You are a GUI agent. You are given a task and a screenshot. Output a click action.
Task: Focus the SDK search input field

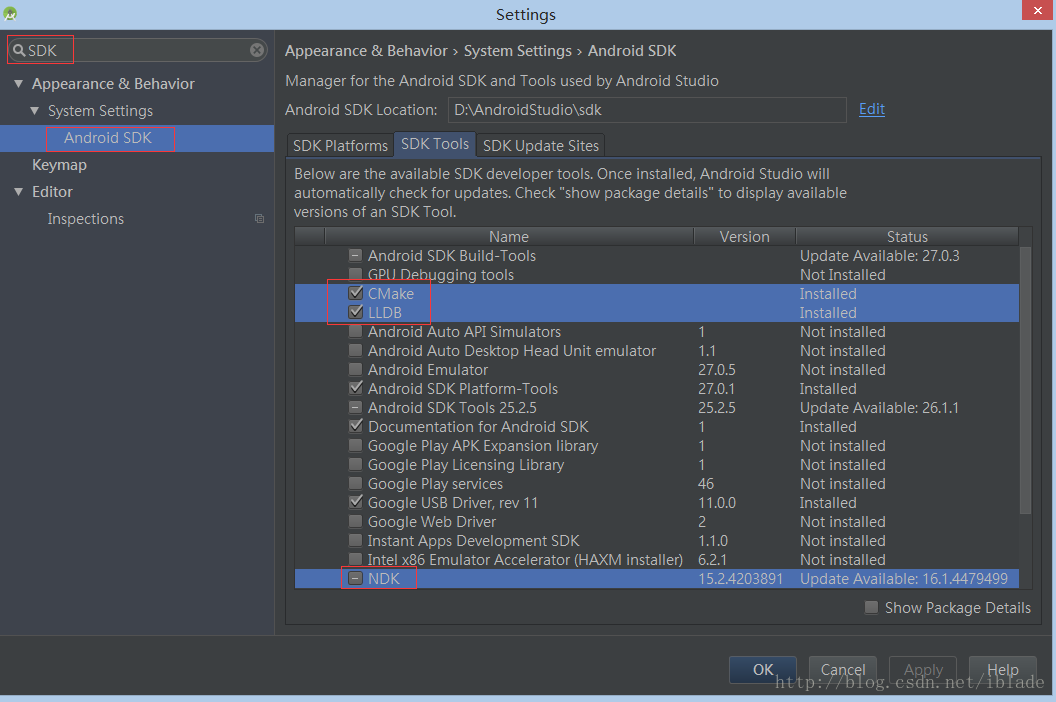[x=137, y=51]
